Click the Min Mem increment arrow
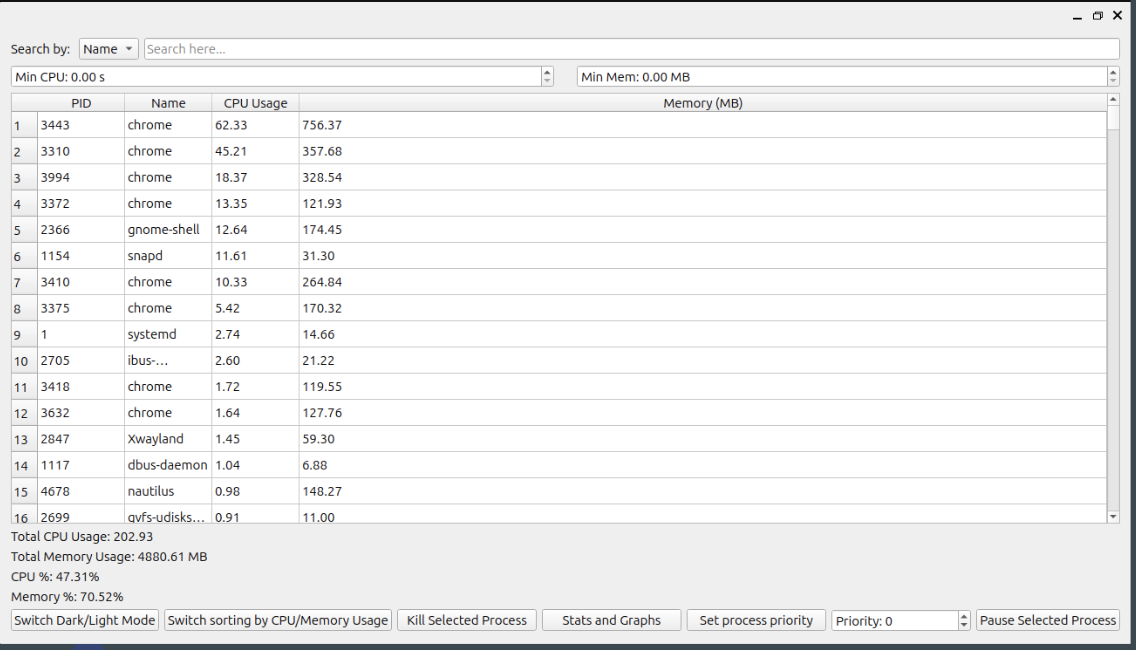Viewport: 1136px width, 650px height. tap(1111, 71)
